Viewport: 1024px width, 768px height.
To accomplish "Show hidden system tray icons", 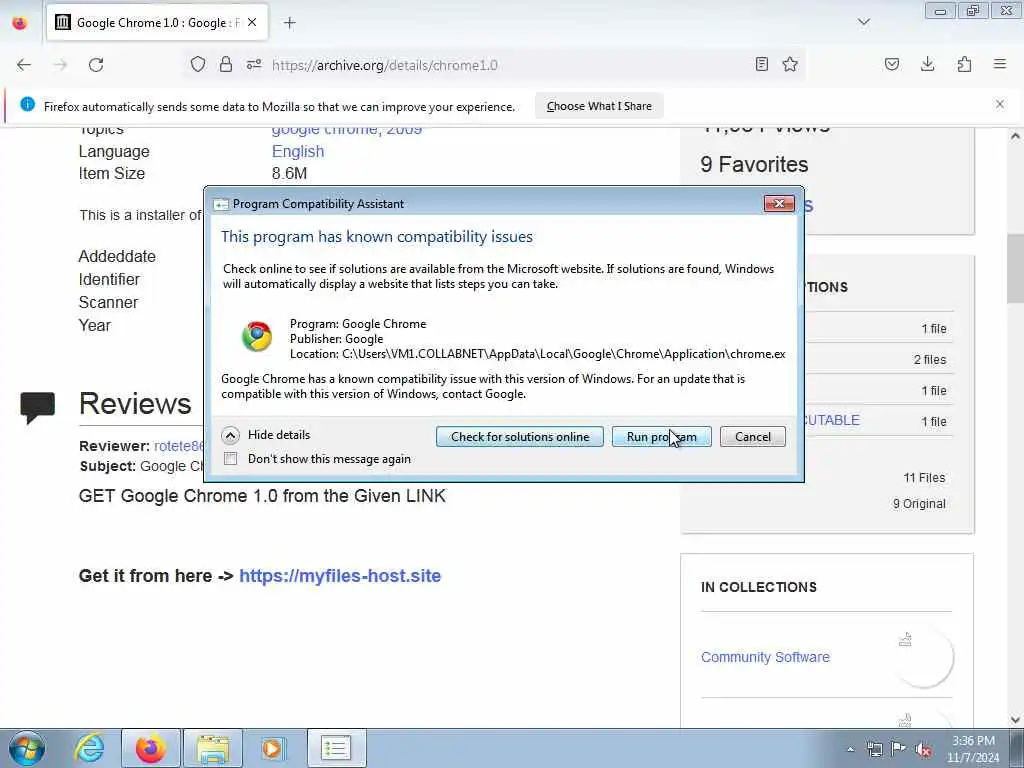I will coord(850,749).
